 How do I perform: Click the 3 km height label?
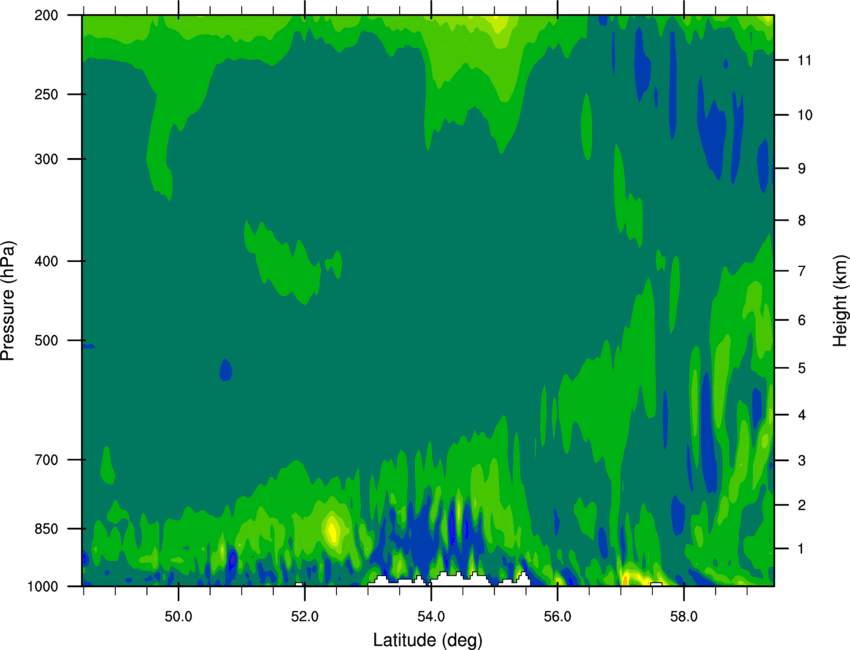[x=802, y=461]
